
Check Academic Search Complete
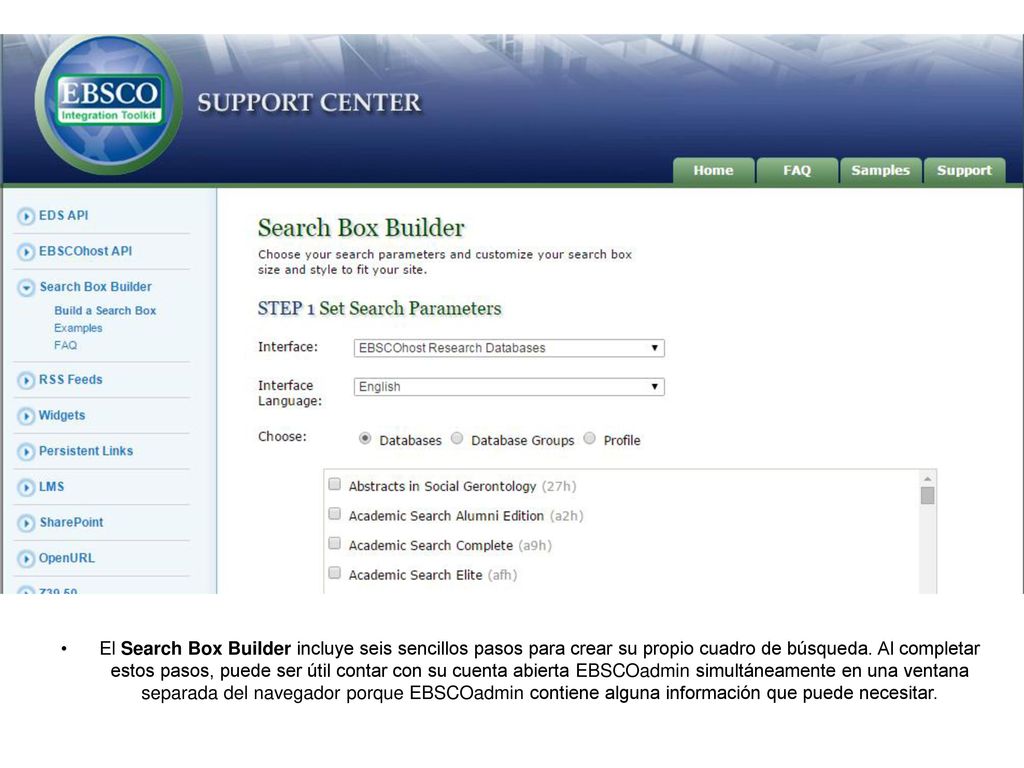pyautogui.click(x=334, y=543)
